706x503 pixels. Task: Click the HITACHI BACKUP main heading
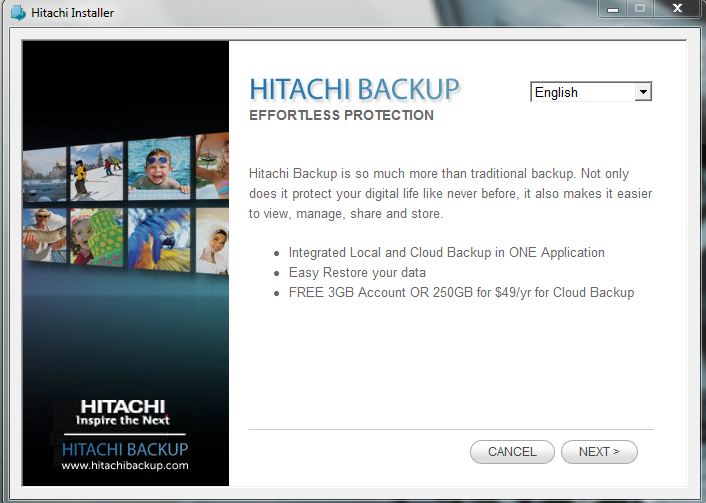[x=354, y=89]
